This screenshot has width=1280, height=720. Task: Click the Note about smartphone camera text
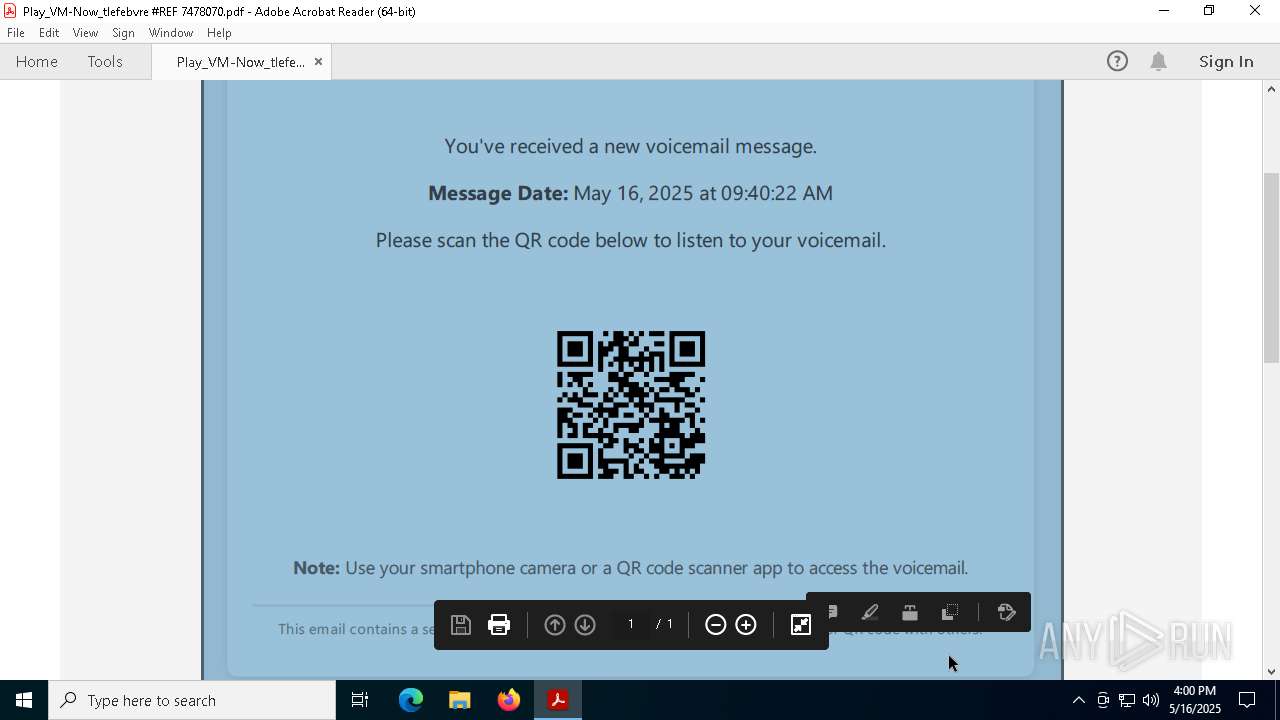click(x=631, y=568)
